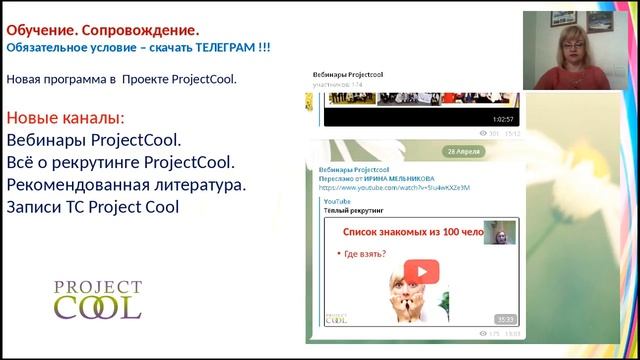Click the small presenter inset inside the video thumbnail
This screenshot has width=640, height=360.
(500, 233)
